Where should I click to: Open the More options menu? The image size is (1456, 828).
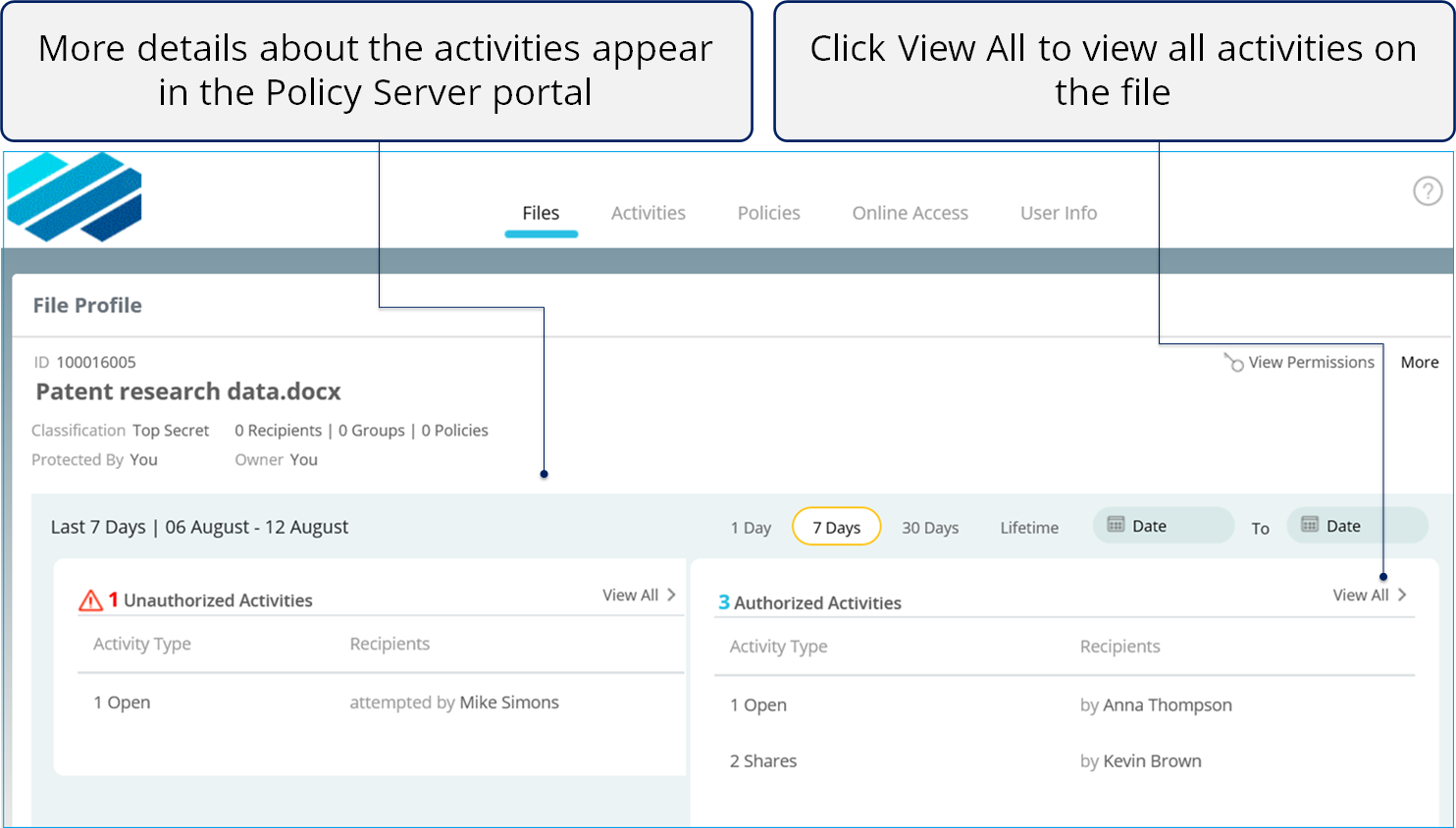tap(1419, 362)
